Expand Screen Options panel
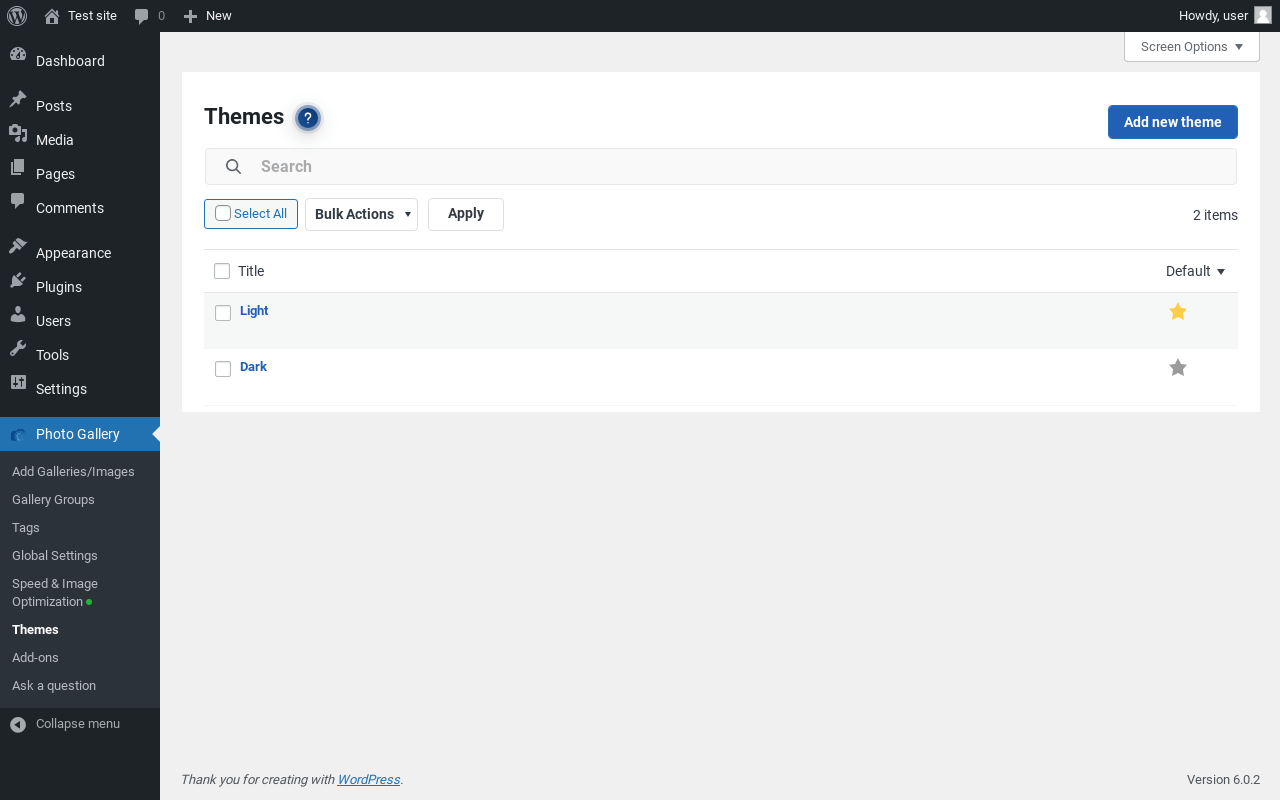This screenshot has height=800, width=1280. 1192,47
